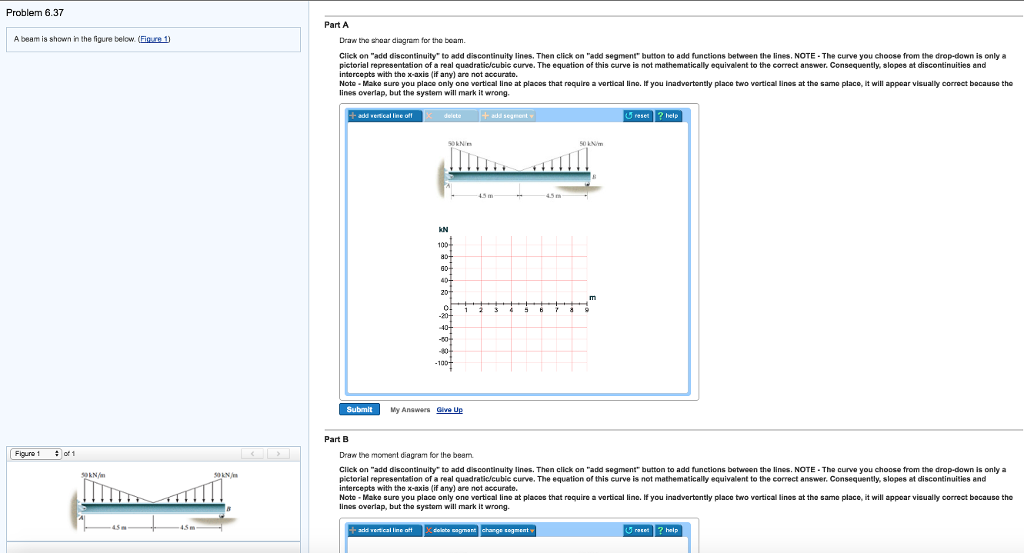Click the delete button in Part A toolbar
The width and height of the screenshot is (1024, 553).
pos(451,116)
